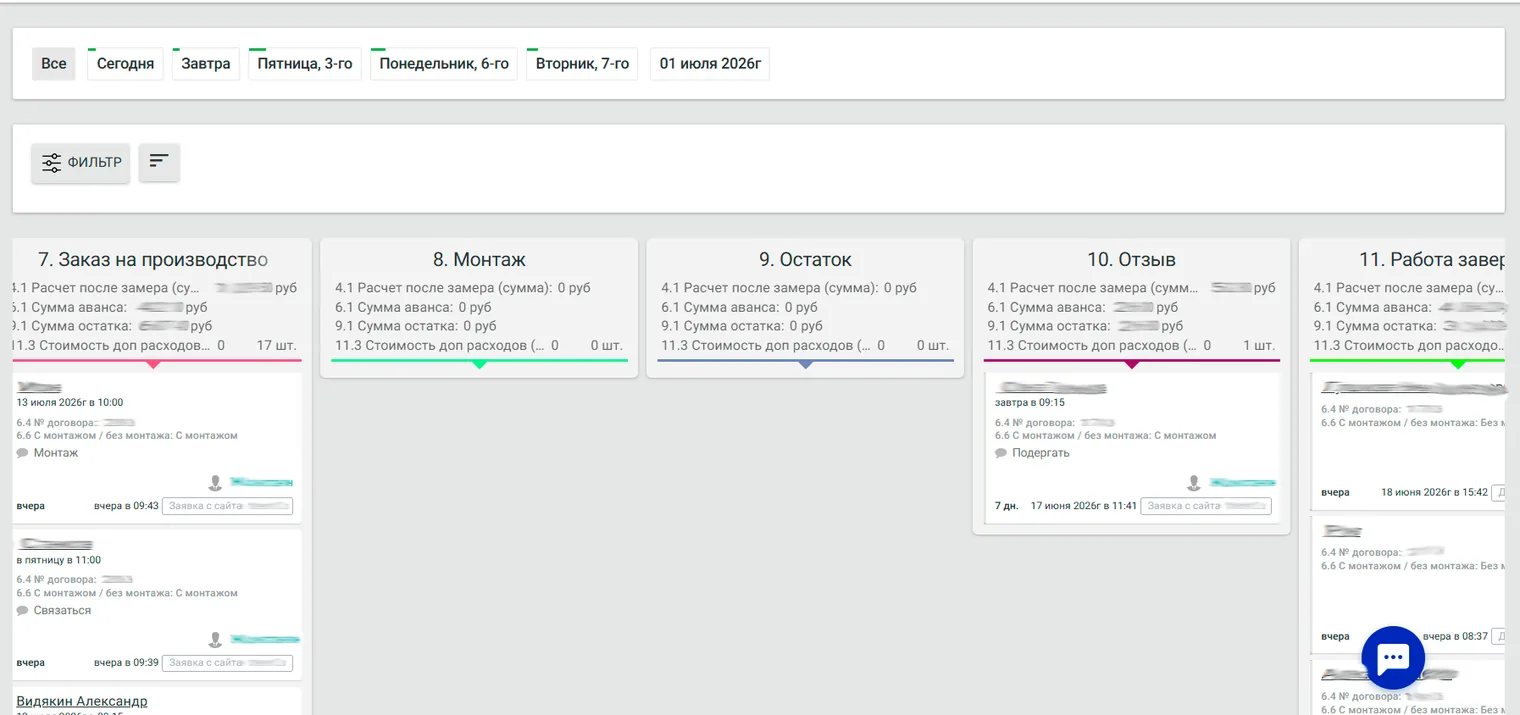Click the Заявка с сайта tag on Подергать card
1520x715 pixels.
click(x=1206, y=506)
